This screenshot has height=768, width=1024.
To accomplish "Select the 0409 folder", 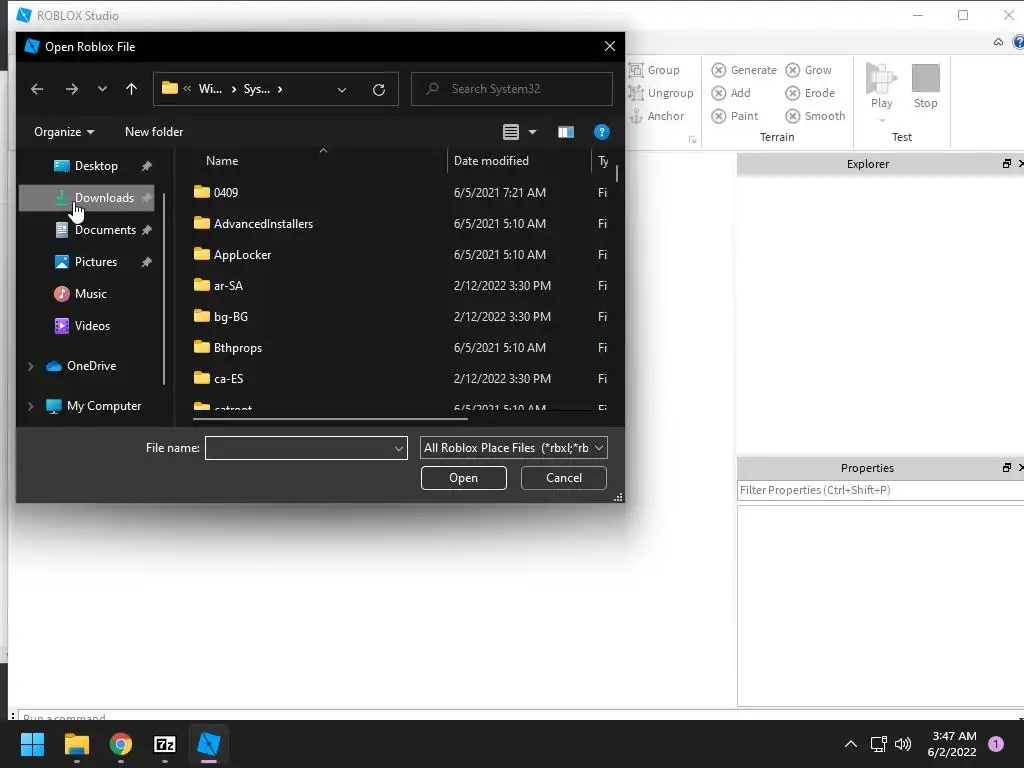I will tap(226, 193).
